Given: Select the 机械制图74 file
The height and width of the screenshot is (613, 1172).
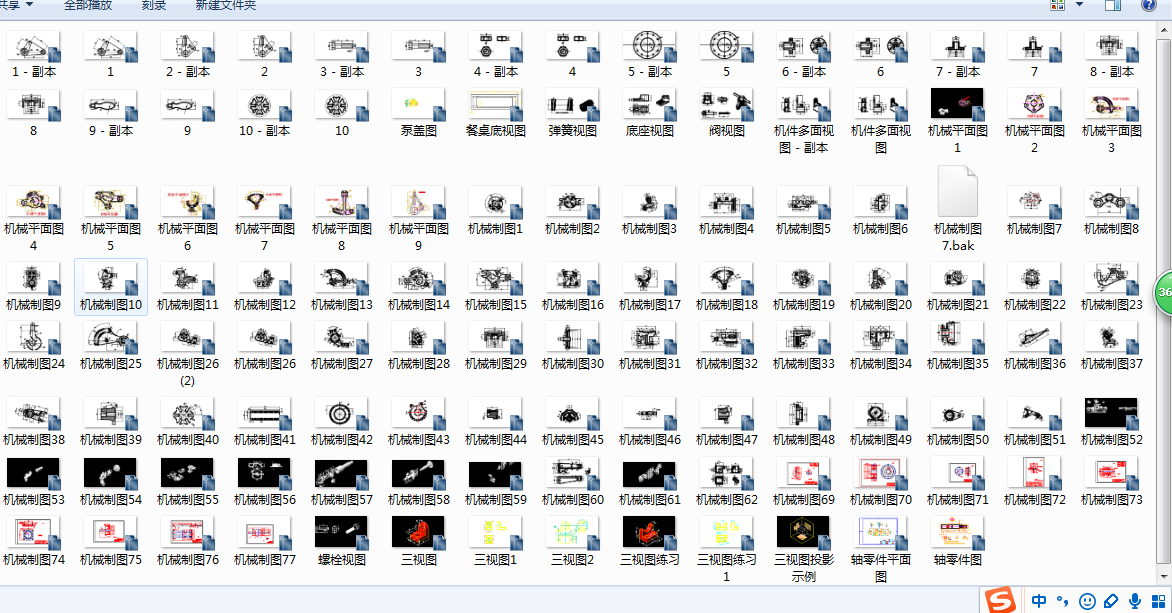Looking at the screenshot, I should [x=34, y=542].
